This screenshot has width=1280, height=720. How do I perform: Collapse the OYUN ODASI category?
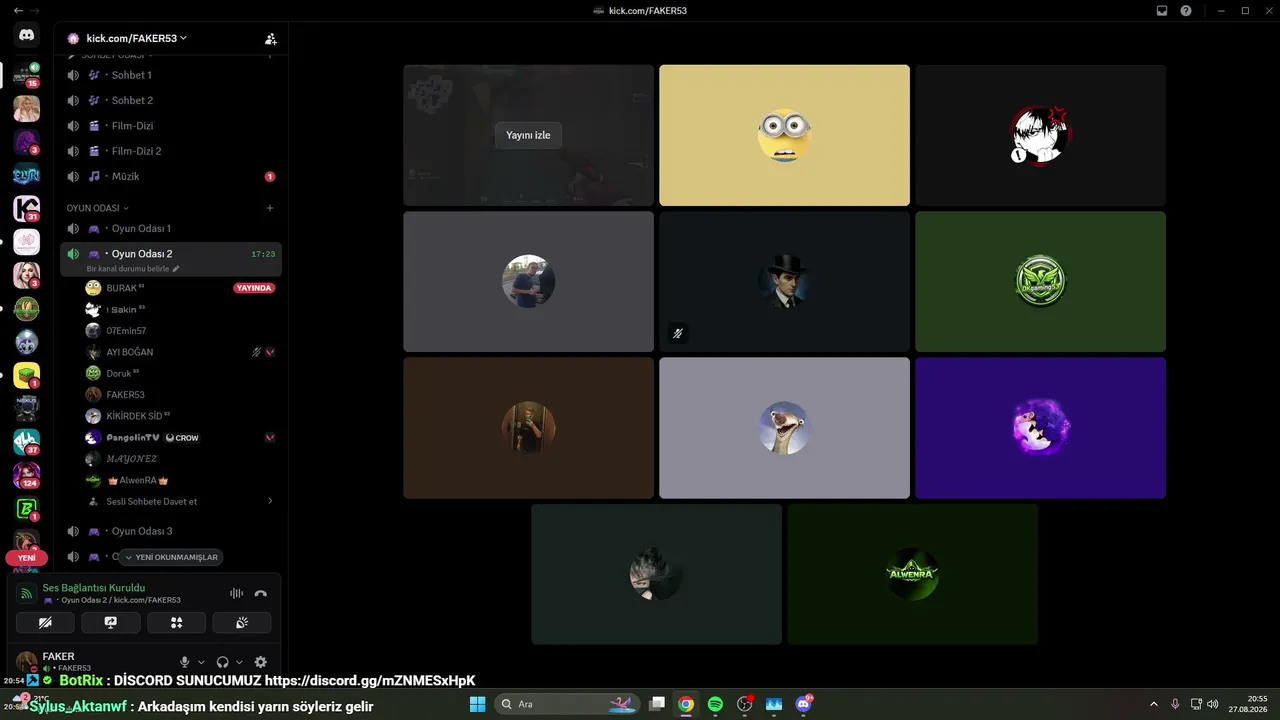[97, 208]
